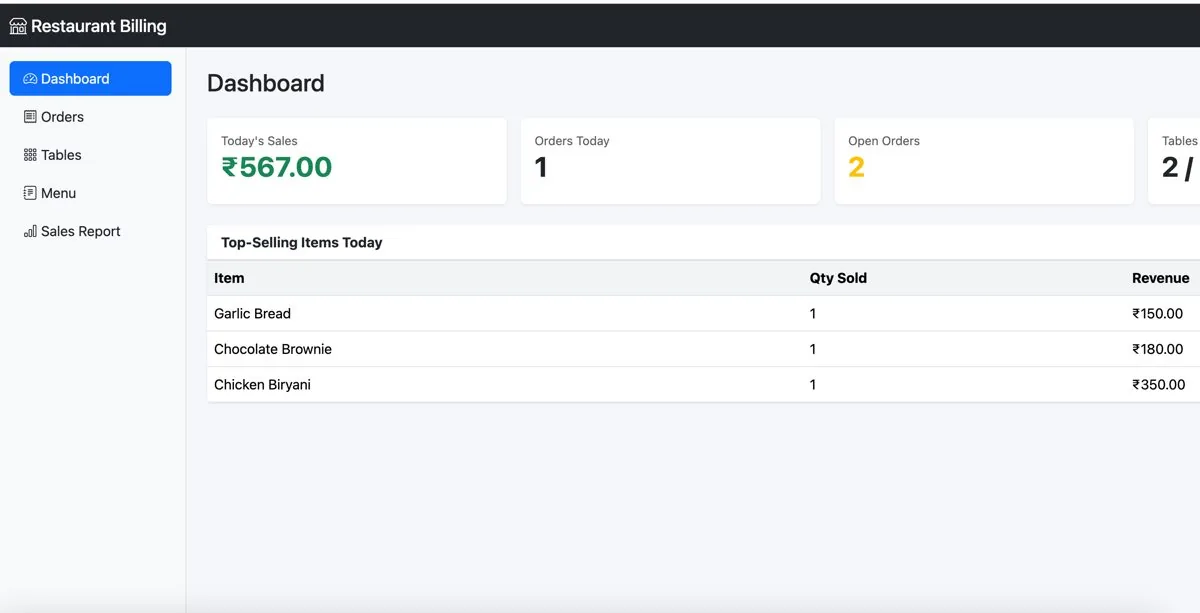Click the Tables card's partially visible value
The width and height of the screenshot is (1200, 613).
1178,167
